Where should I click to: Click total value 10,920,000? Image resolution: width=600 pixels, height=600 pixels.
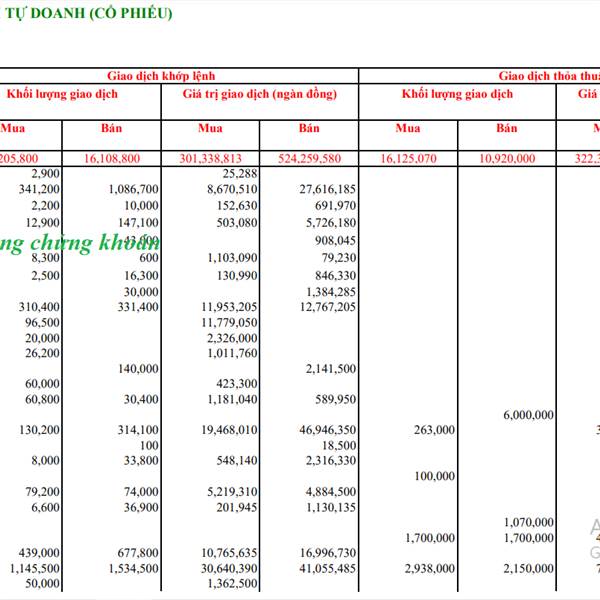pos(507,158)
